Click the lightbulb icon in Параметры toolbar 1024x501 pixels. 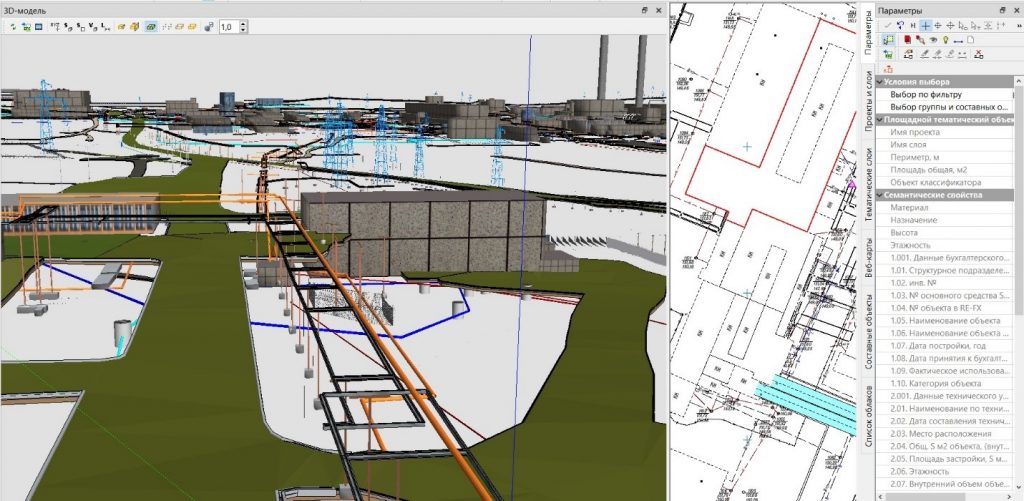(x=943, y=39)
